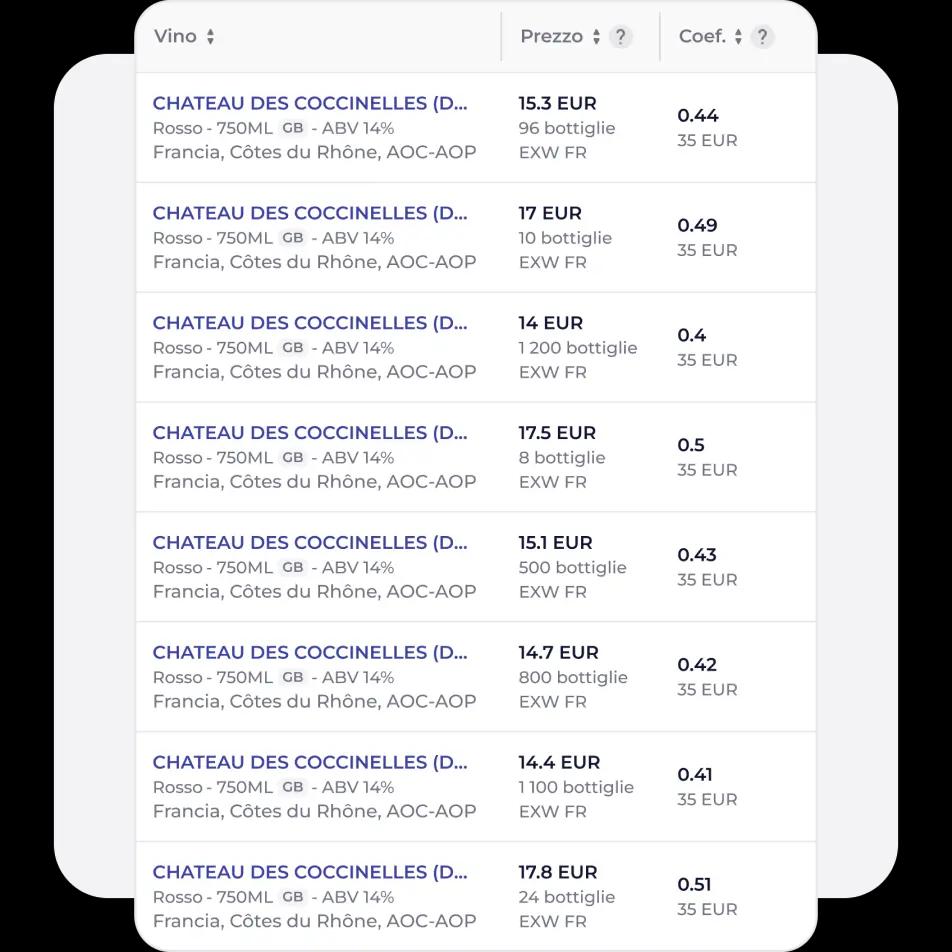Click coefficient value 0.44
Viewport: 952px width, 952px height.
point(698,115)
